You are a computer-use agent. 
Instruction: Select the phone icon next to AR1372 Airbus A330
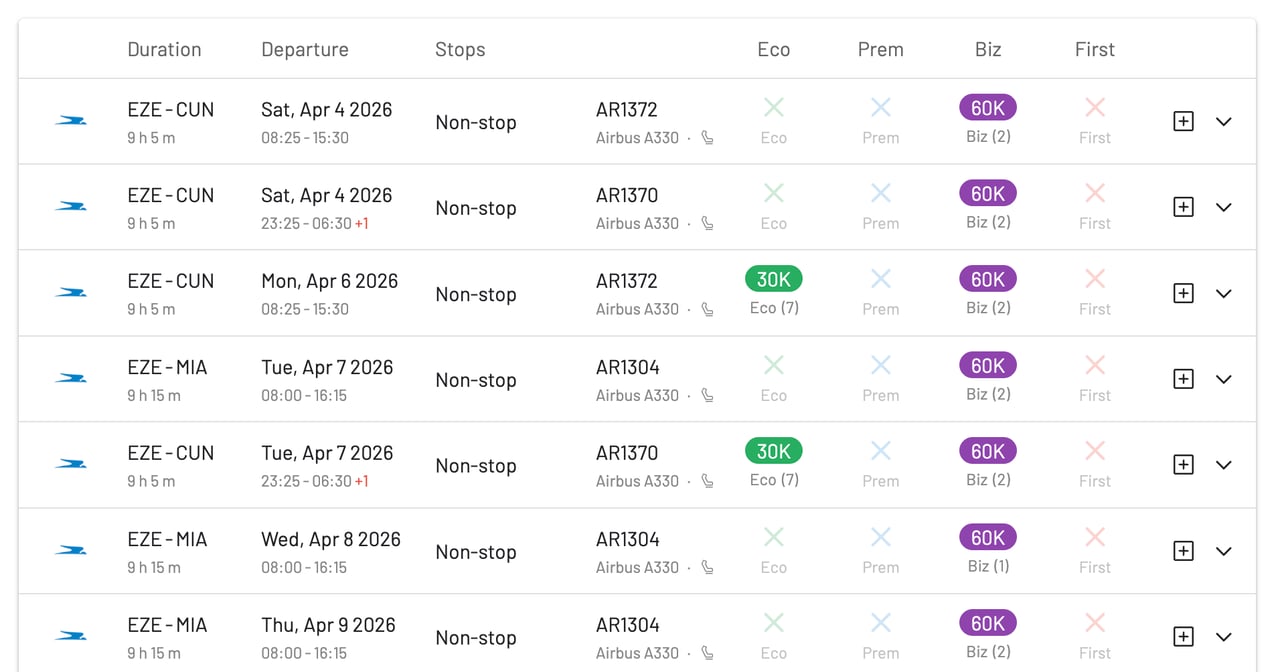tap(707, 138)
